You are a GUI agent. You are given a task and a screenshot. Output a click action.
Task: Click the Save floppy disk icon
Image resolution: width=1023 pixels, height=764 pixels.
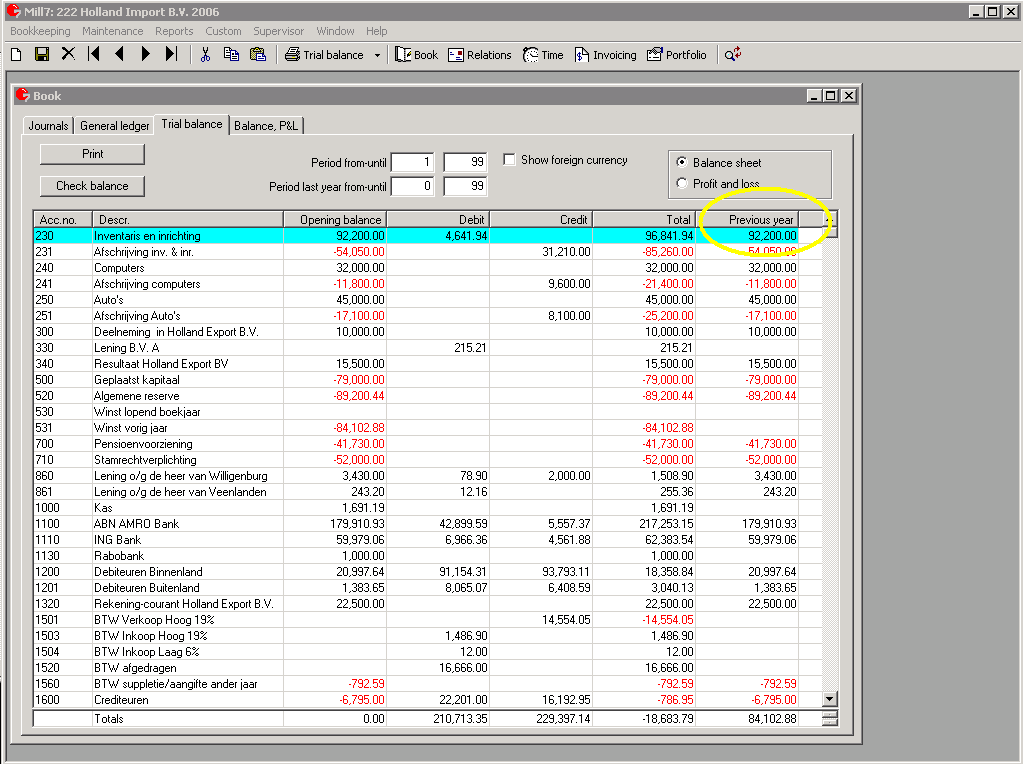[x=42, y=55]
